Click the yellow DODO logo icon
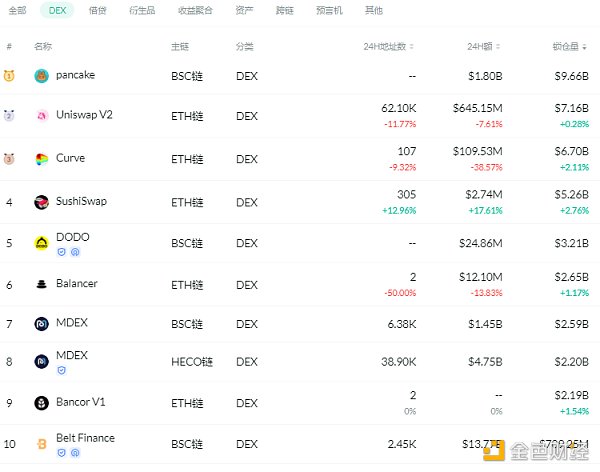The height and width of the screenshot is (472, 600). coord(41,243)
